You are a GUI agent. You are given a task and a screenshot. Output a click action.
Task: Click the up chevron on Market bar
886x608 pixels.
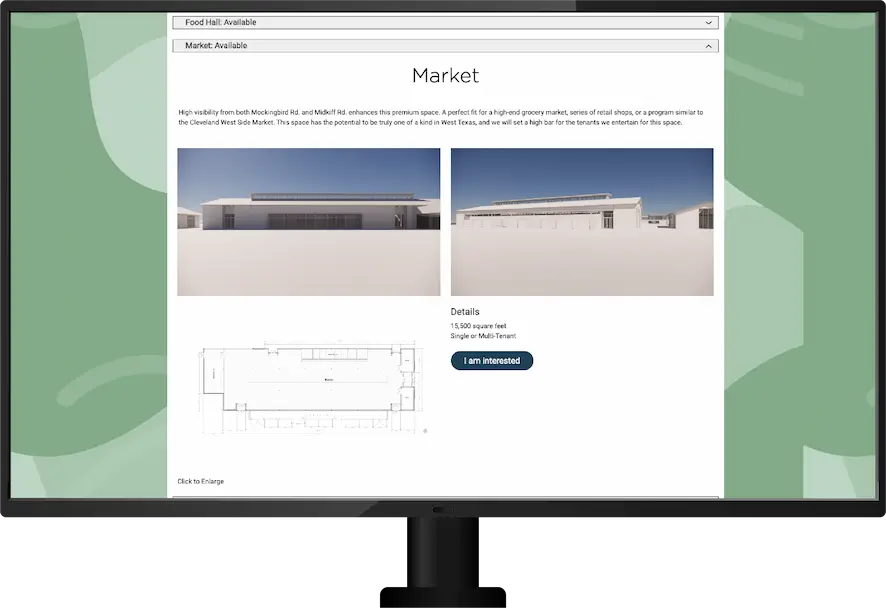[708, 45]
